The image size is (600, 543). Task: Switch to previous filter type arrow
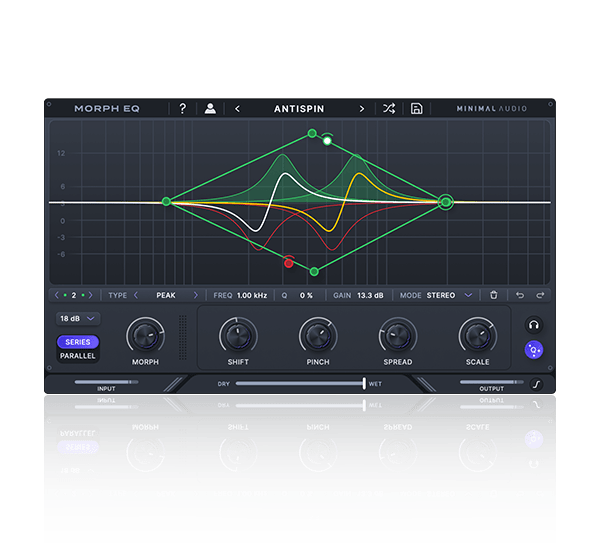(x=136, y=295)
